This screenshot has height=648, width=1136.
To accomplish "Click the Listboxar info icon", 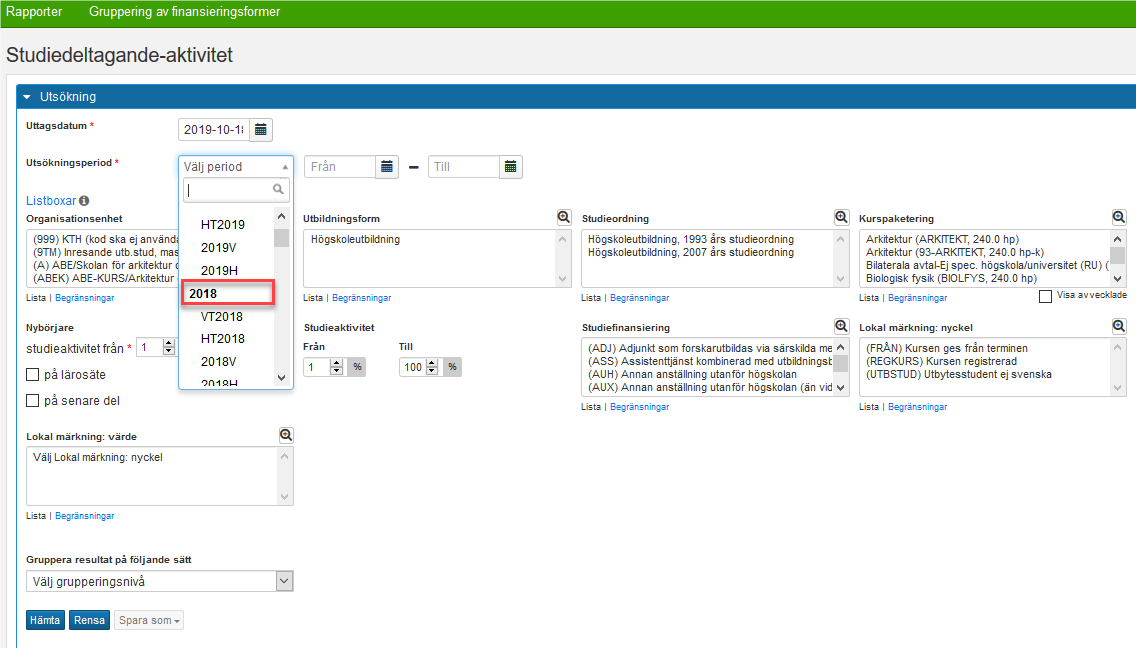I will click(84, 201).
